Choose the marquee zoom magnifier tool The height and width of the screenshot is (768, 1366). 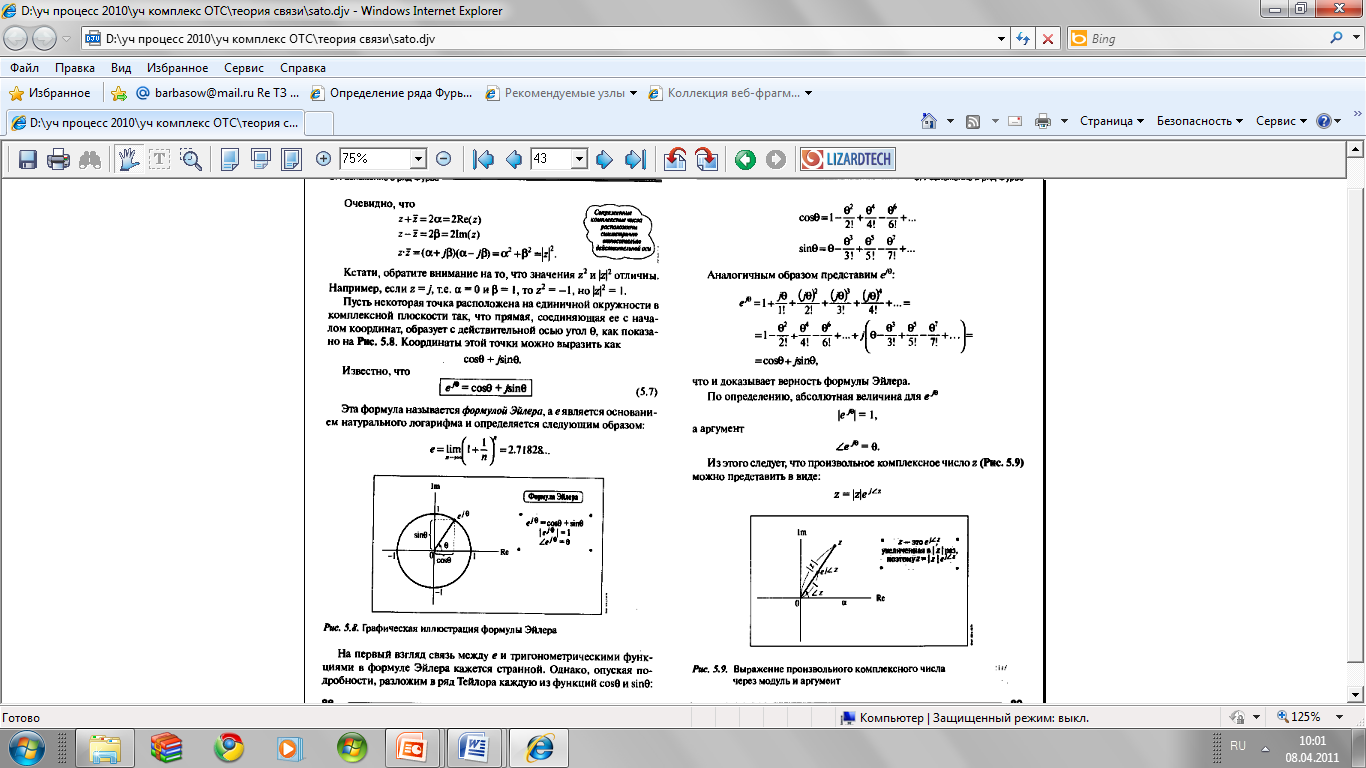(x=191, y=159)
